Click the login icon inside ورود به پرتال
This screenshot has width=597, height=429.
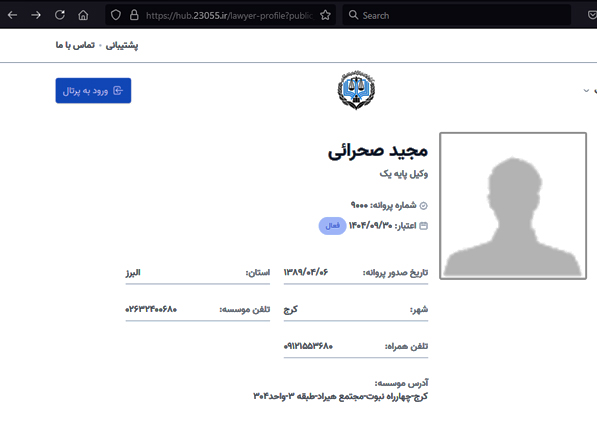(x=118, y=91)
